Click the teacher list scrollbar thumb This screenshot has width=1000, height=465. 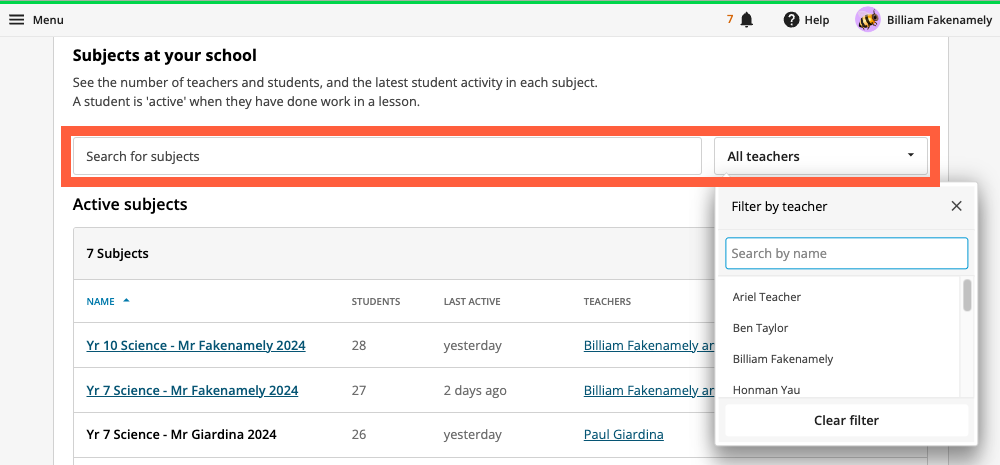coord(967,295)
